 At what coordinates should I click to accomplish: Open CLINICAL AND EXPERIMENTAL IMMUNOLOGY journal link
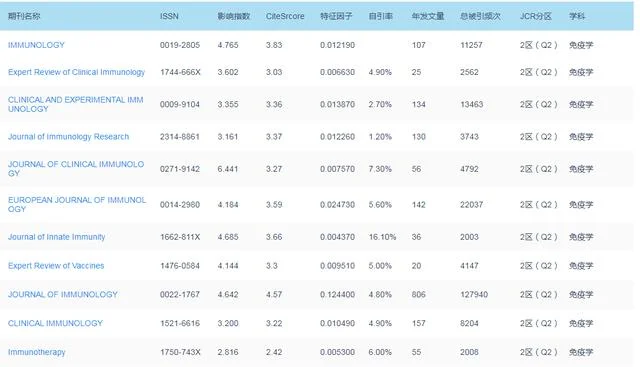point(76,104)
